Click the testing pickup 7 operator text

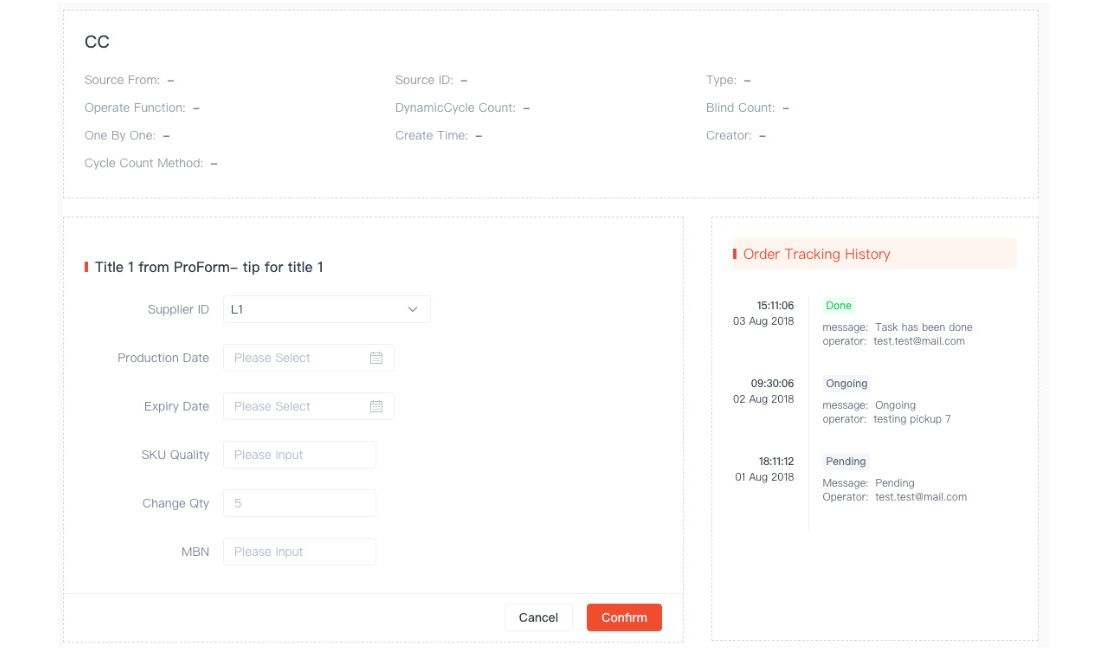click(911, 419)
